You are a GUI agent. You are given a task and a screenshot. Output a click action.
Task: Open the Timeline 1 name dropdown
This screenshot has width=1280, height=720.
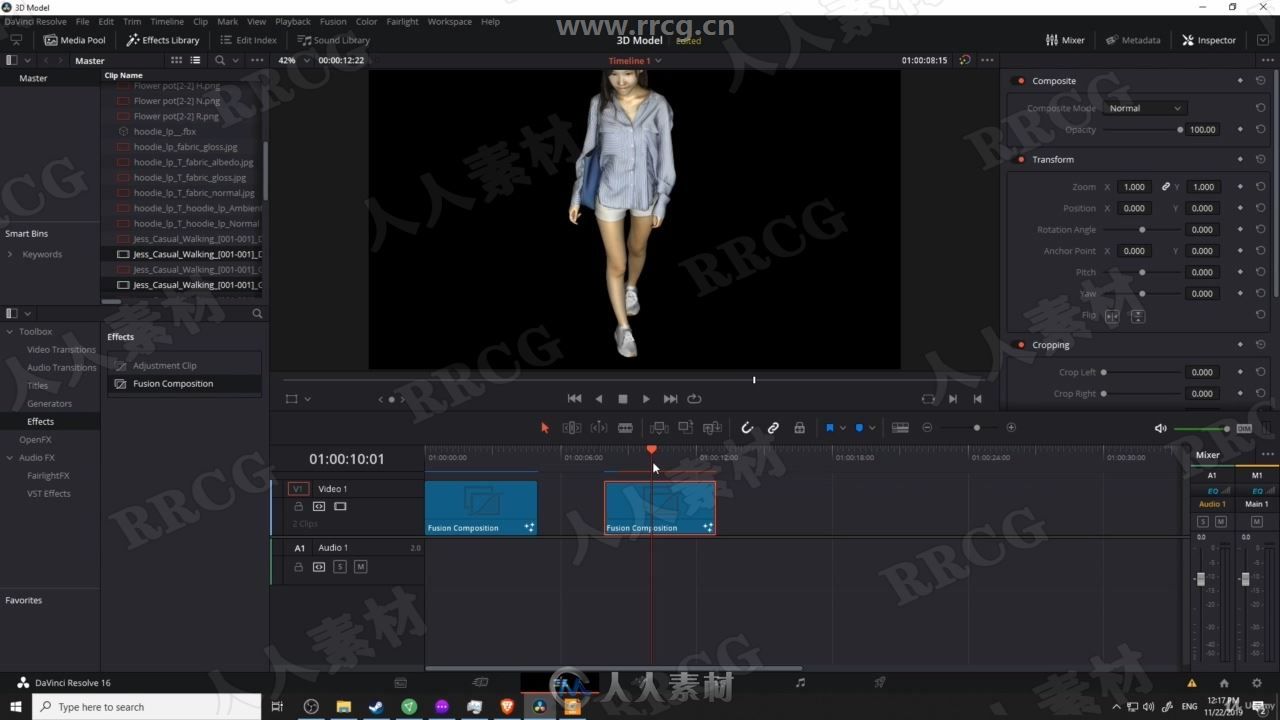click(635, 61)
